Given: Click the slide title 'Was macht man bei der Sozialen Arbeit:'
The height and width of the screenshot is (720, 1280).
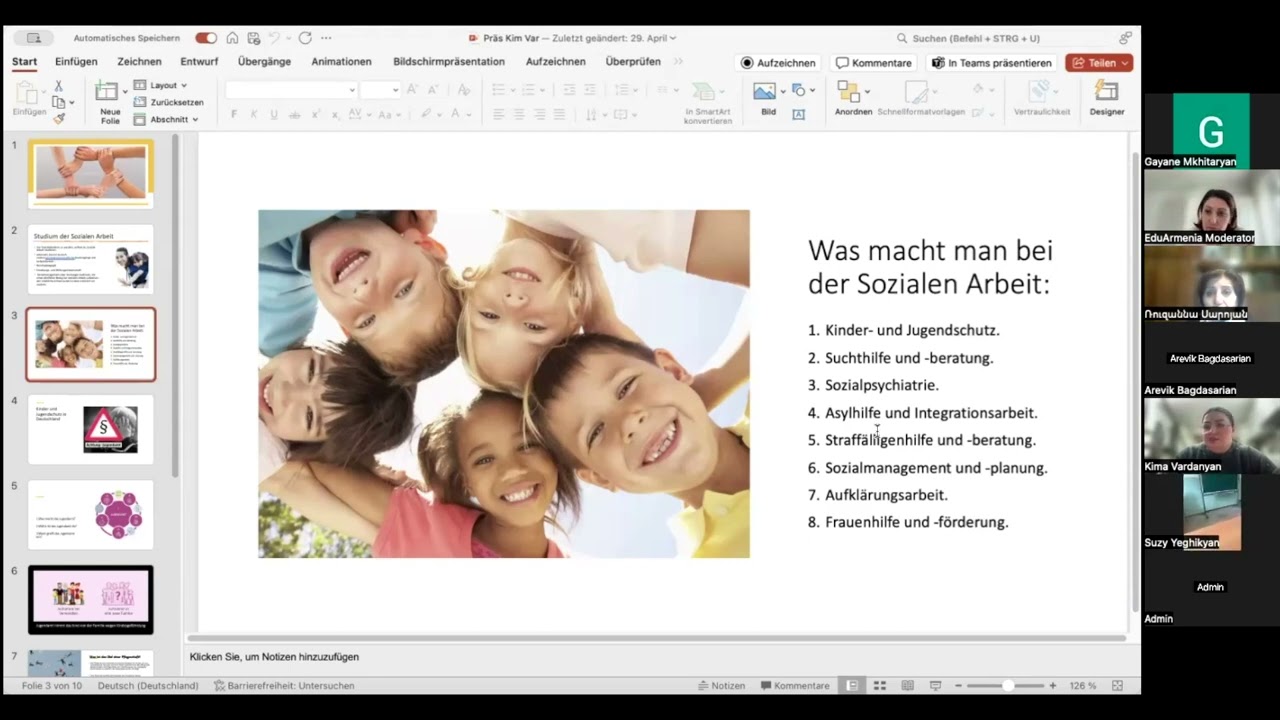Looking at the screenshot, I should pyautogui.click(x=930, y=267).
